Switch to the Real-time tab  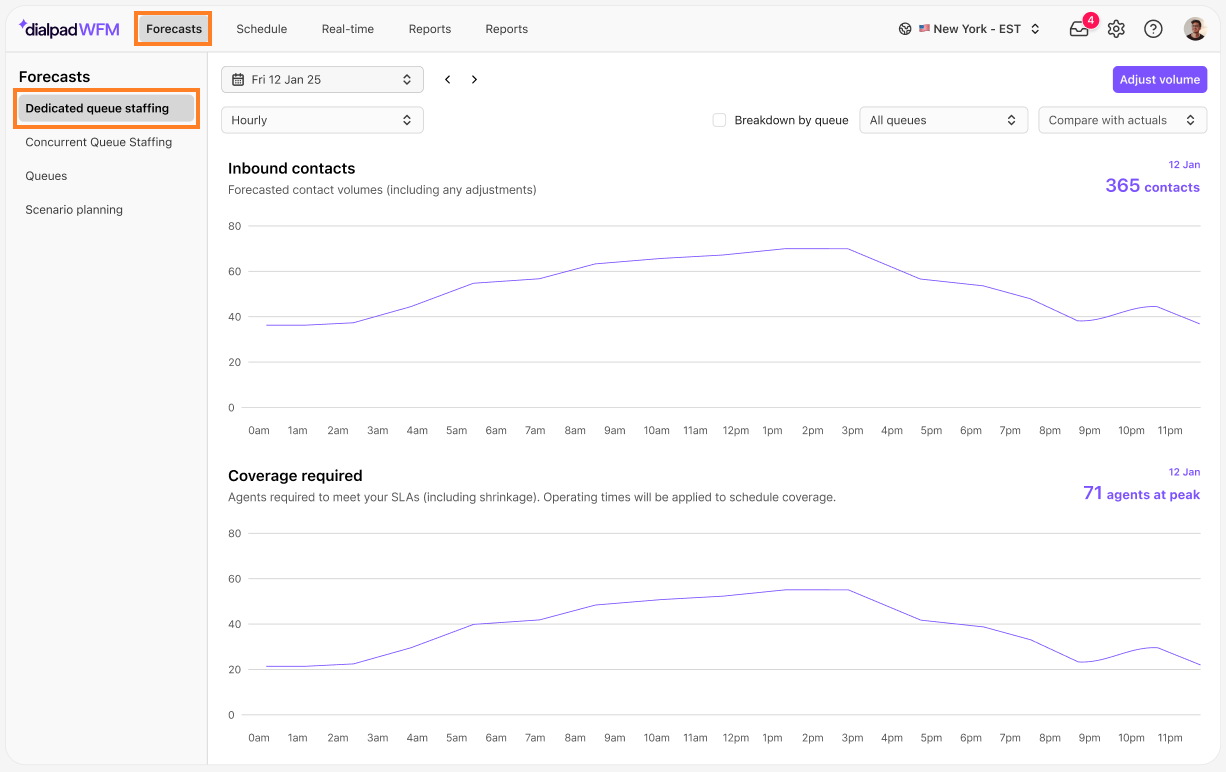pyautogui.click(x=348, y=29)
